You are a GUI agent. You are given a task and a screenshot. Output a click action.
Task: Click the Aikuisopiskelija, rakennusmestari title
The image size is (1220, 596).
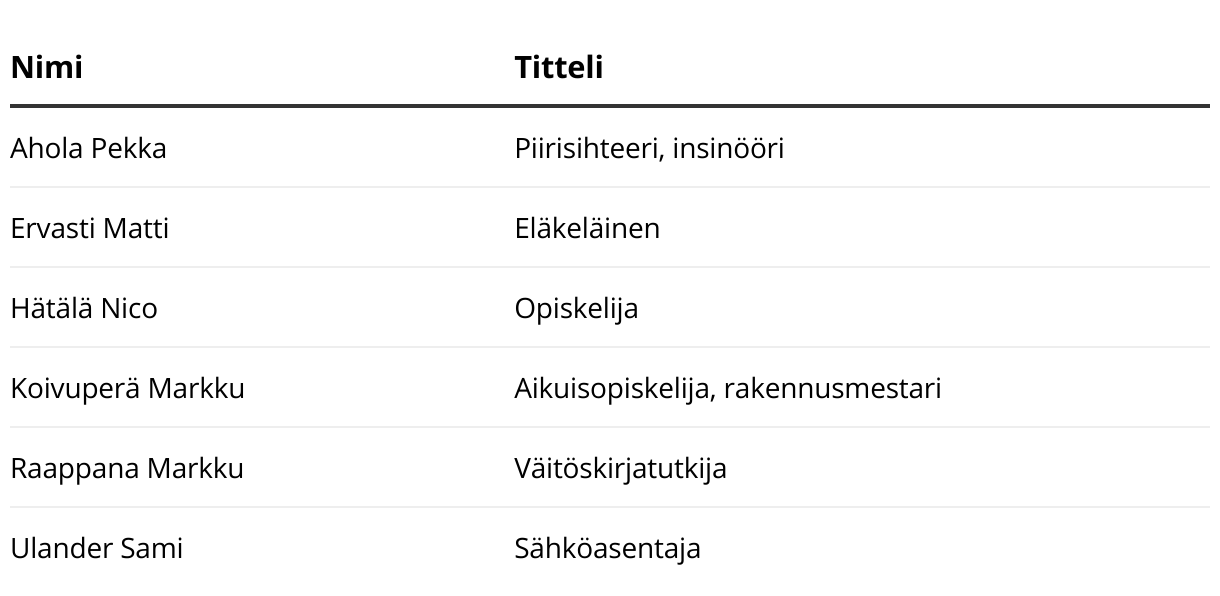point(728,388)
